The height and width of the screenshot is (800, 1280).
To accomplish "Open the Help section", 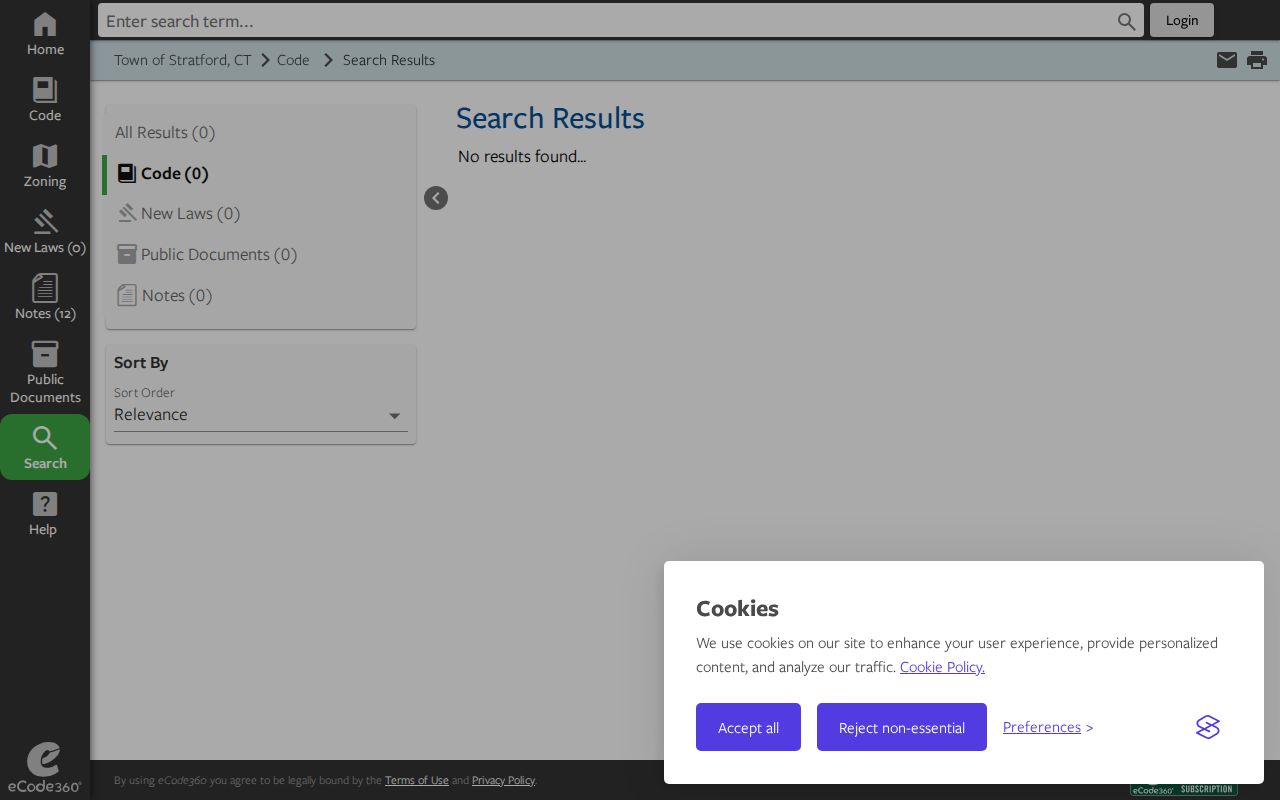I will pos(45,514).
